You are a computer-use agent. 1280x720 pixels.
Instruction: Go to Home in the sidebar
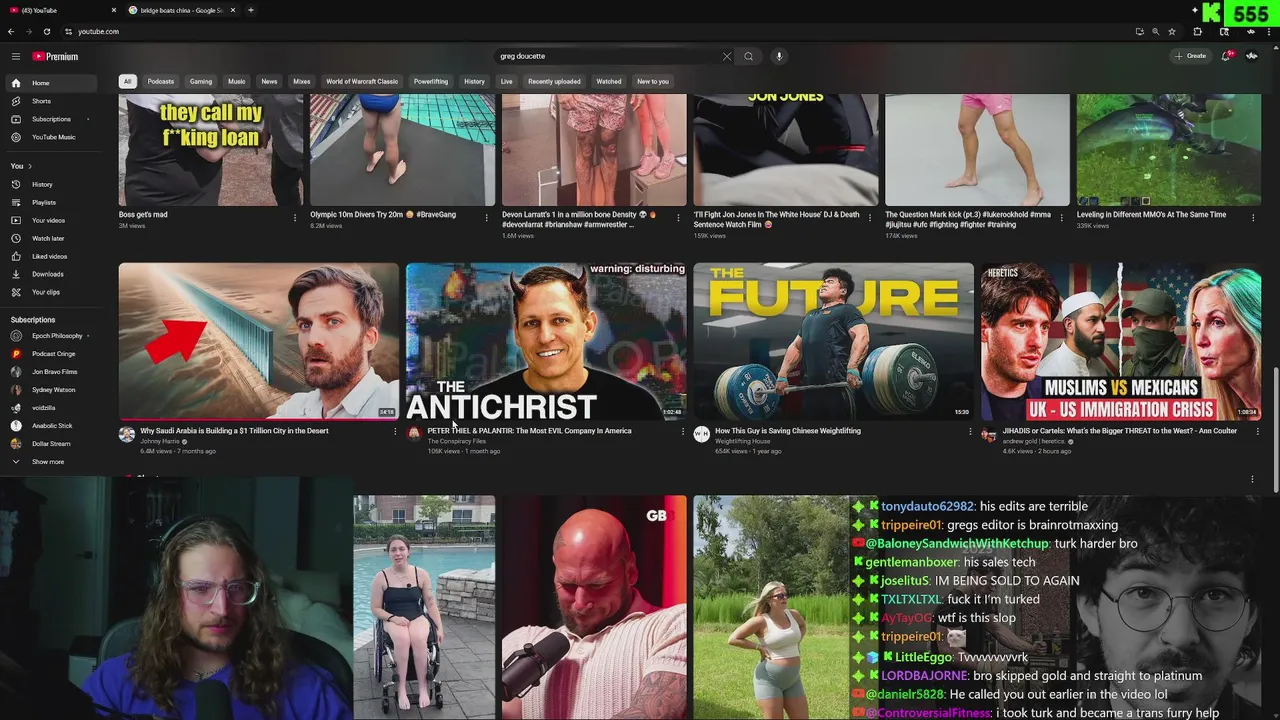point(50,83)
